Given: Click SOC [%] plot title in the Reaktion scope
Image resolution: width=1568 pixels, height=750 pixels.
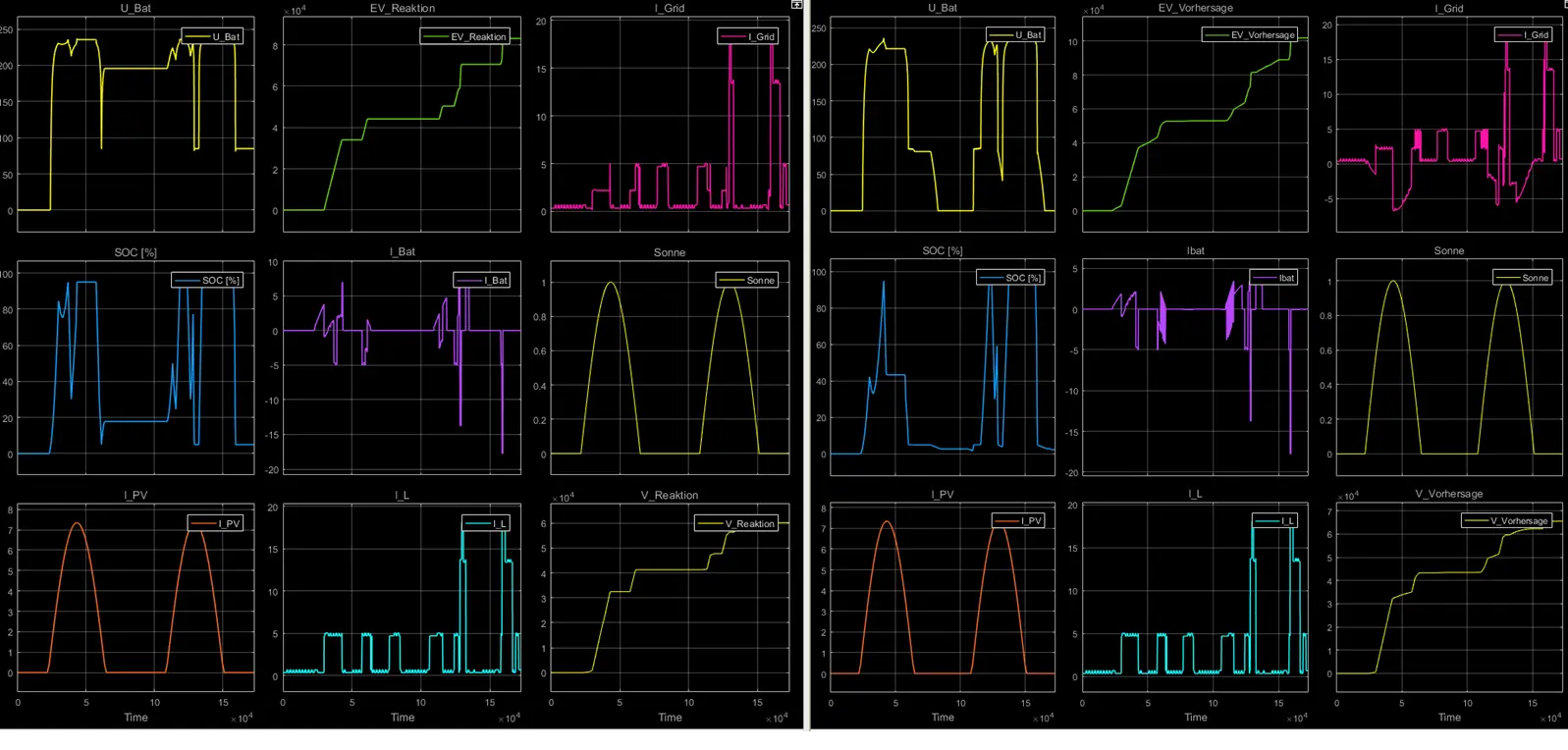Looking at the screenshot, I should pyautogui.click(x=135, y=252).
